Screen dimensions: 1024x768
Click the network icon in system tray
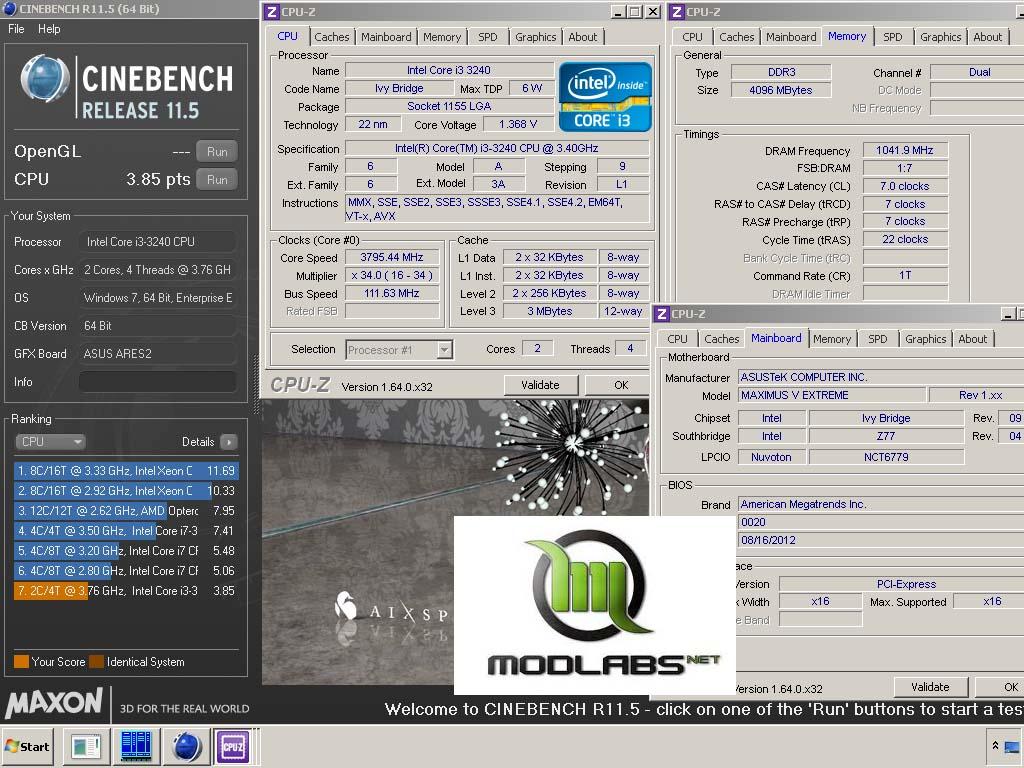pos(1012,746)
